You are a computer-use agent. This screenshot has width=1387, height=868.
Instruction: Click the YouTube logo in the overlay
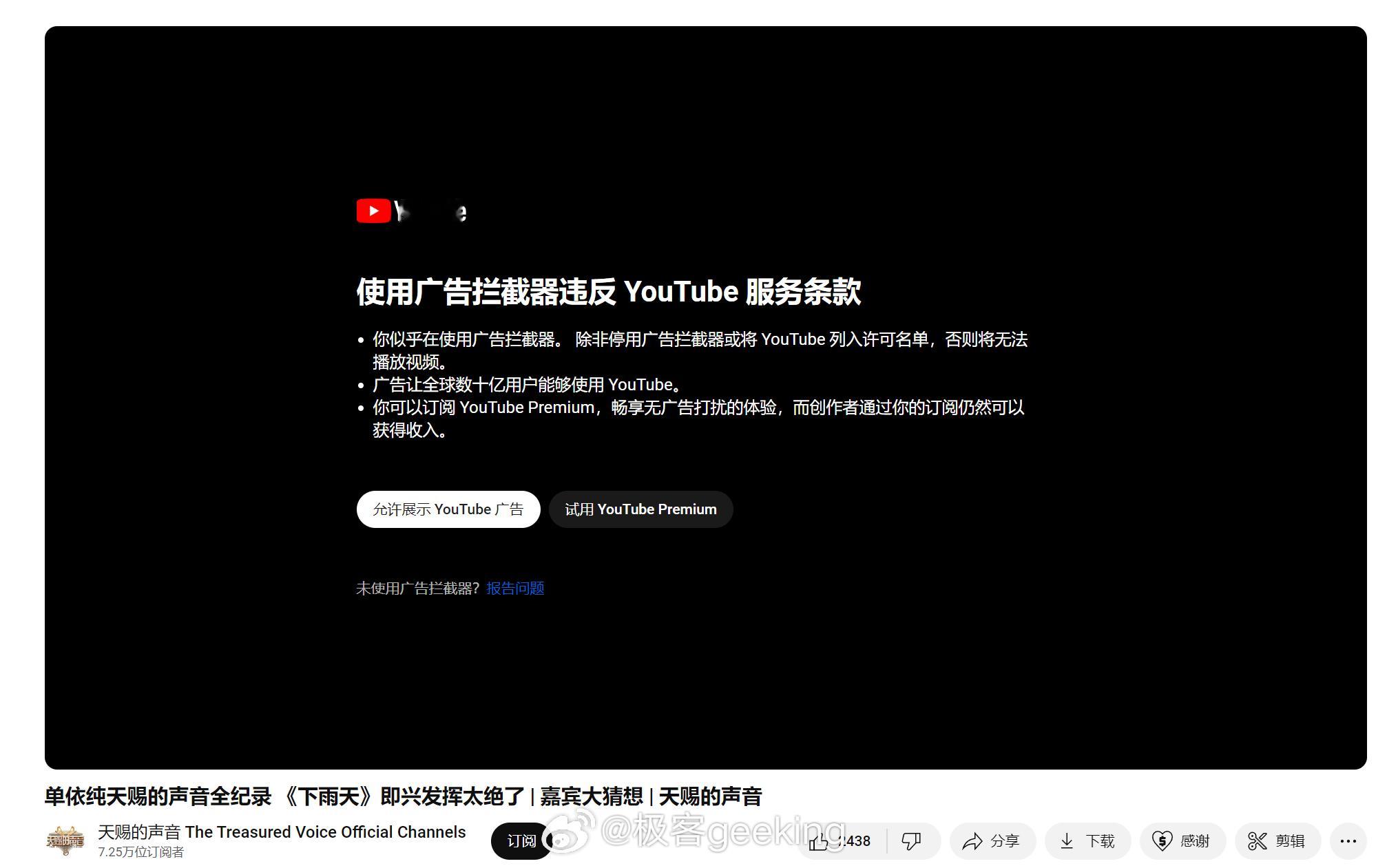pos(412,211)
